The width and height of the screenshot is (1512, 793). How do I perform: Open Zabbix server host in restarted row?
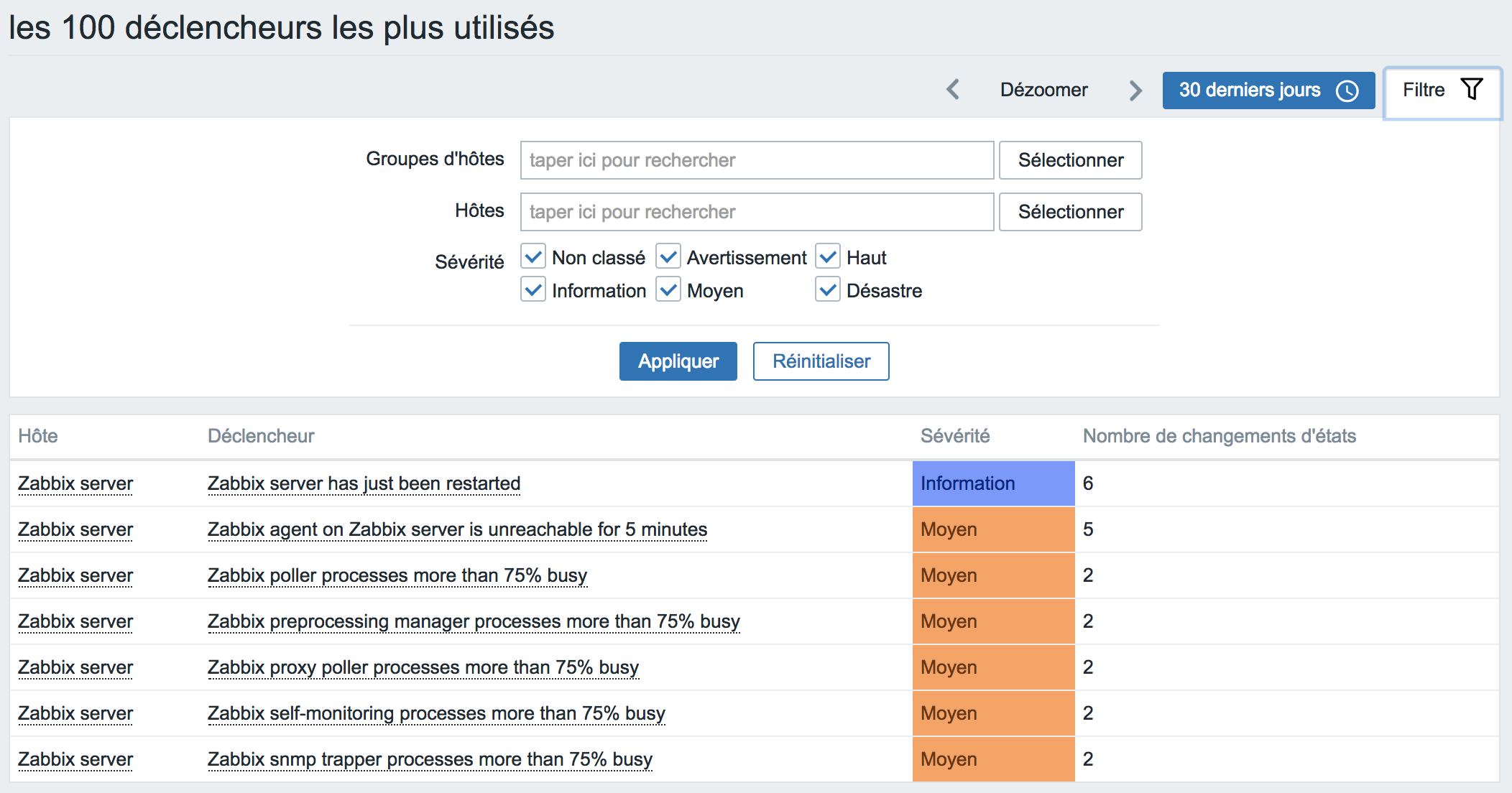click(x=75, y=483)
